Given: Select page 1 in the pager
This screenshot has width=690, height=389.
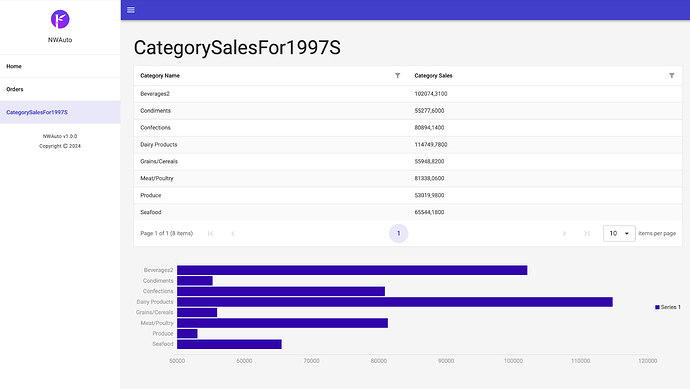Looking at the screenshot, I should click(398, 233).
